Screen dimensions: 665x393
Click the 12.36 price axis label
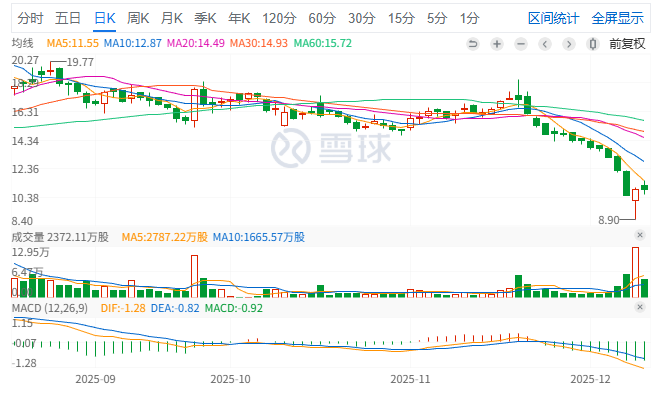tap(25, 169)
